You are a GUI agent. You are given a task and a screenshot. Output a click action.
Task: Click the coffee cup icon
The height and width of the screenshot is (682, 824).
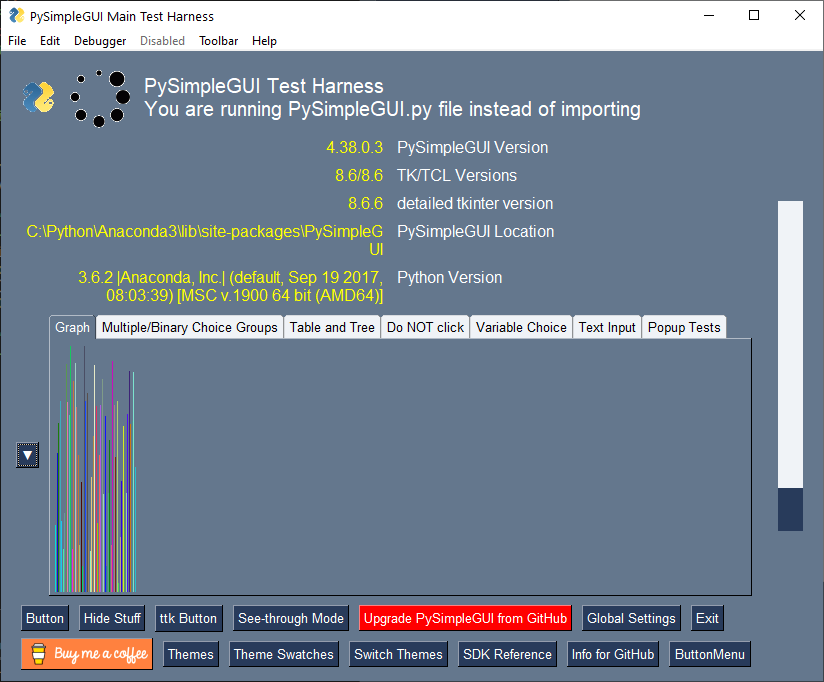(x=37, y=654)
